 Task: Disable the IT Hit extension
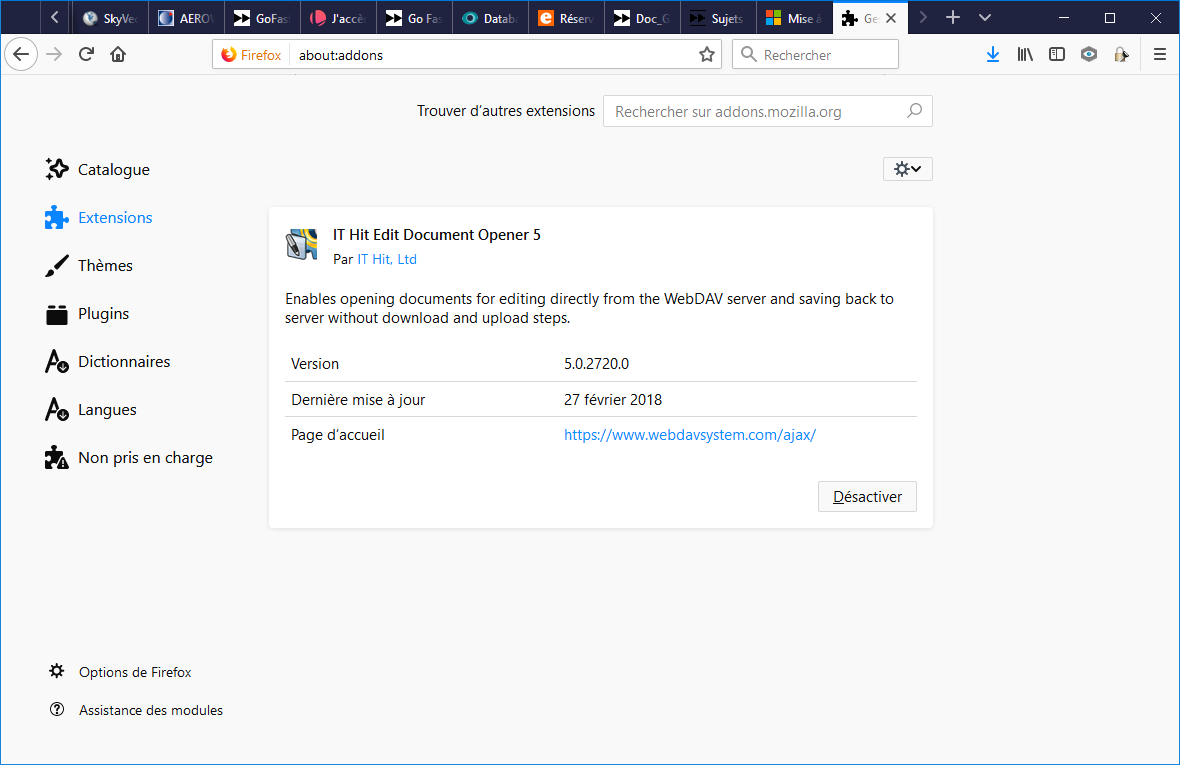pyautogui.click(x=867, y=497)
